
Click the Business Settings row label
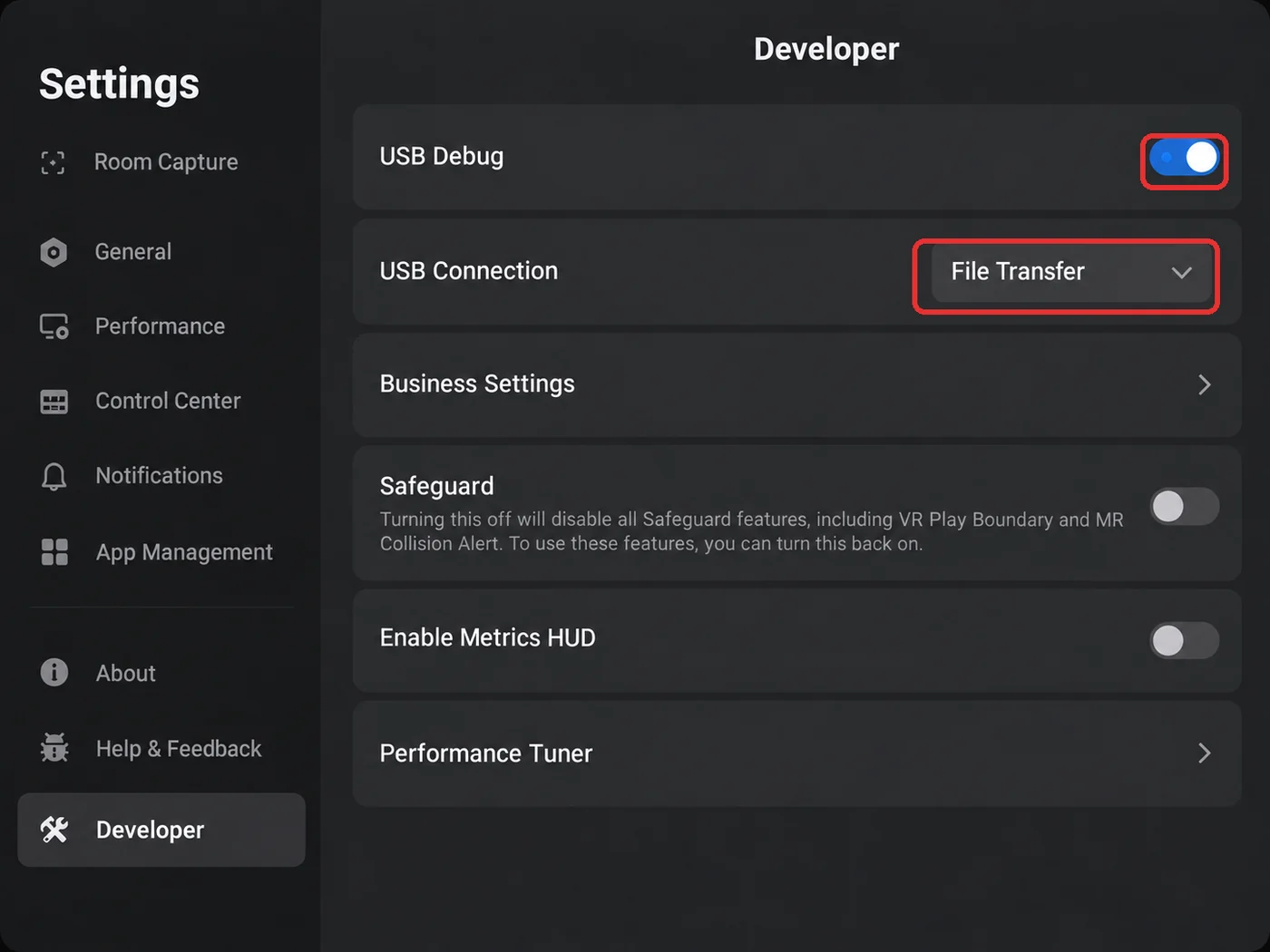(x=477, y=384)
